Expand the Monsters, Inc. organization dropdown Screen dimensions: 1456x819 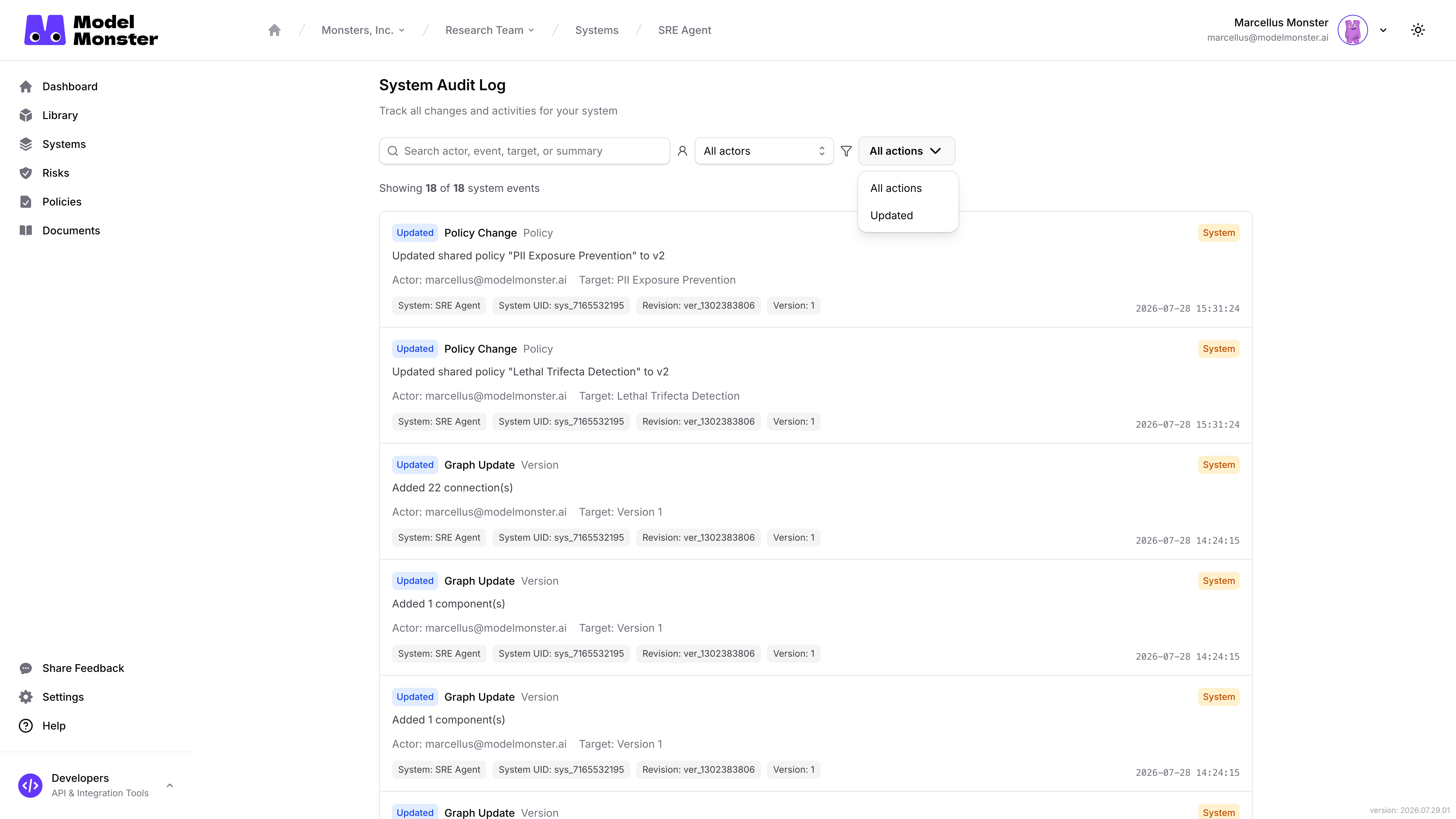(363, 30)
